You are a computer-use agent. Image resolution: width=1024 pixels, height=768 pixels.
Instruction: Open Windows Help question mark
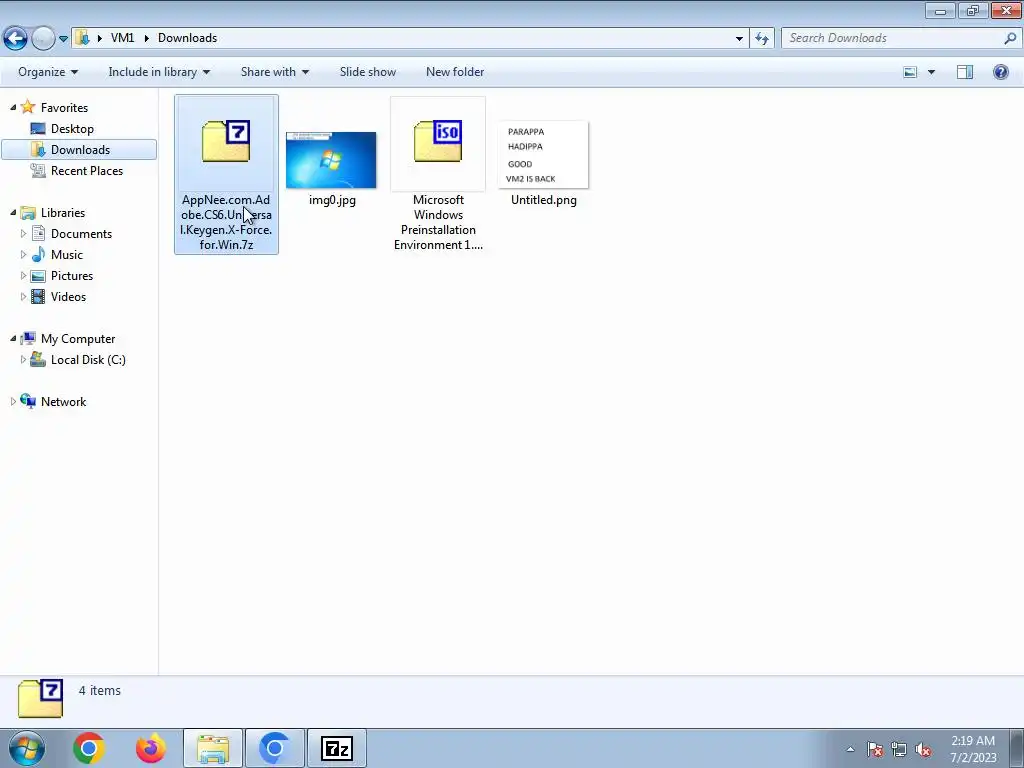[x=1000, y=72]
